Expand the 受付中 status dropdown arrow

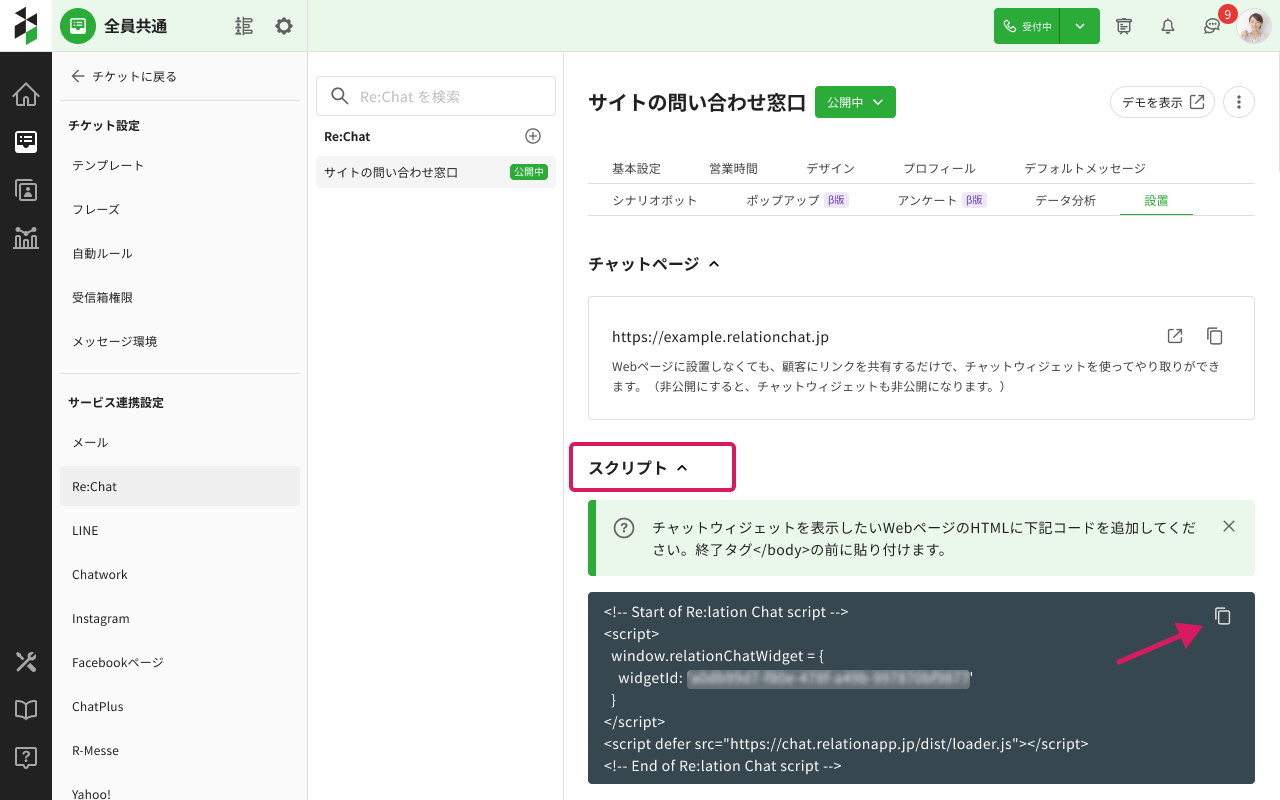tap(1080, 26)
